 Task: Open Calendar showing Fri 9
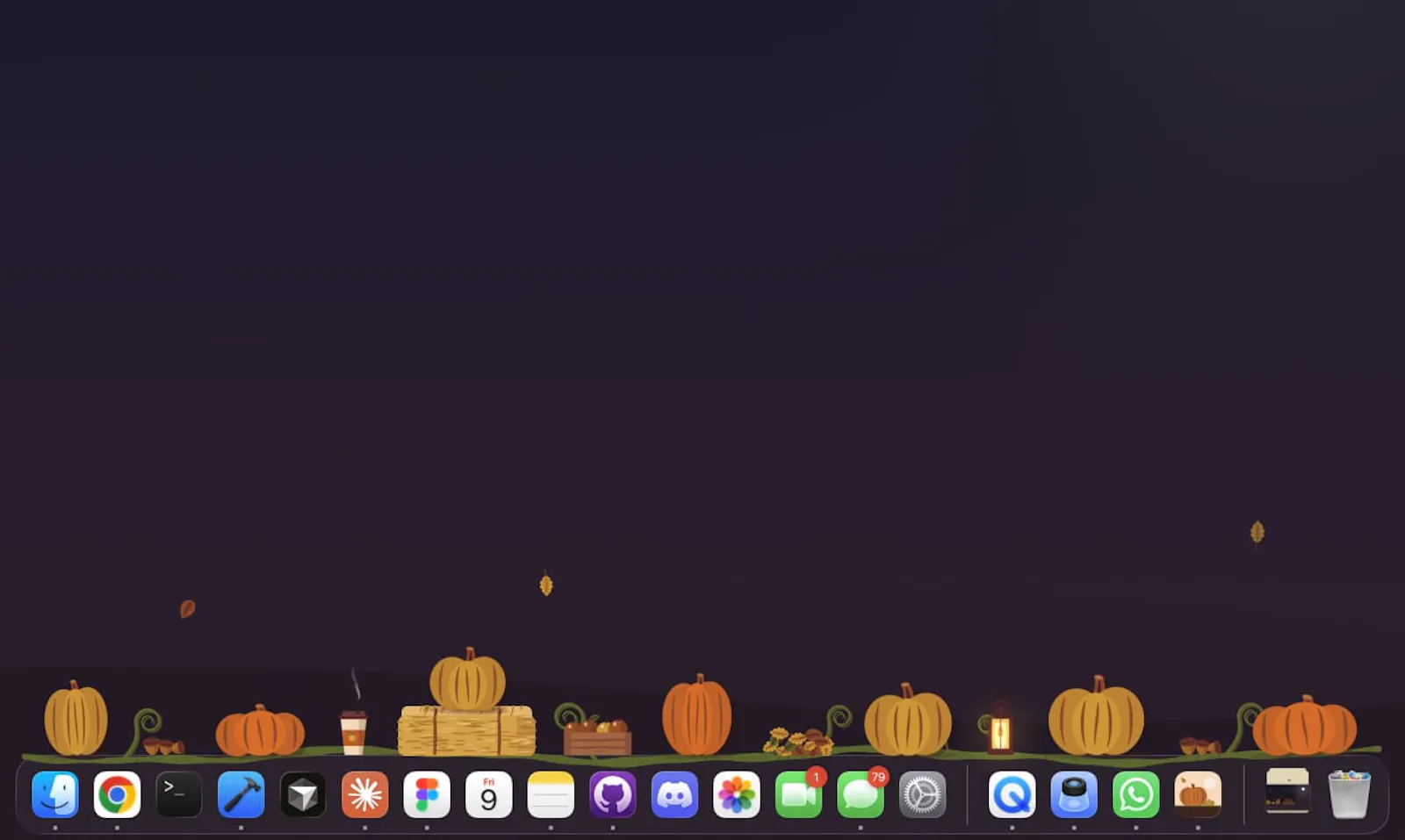[488, 794]
